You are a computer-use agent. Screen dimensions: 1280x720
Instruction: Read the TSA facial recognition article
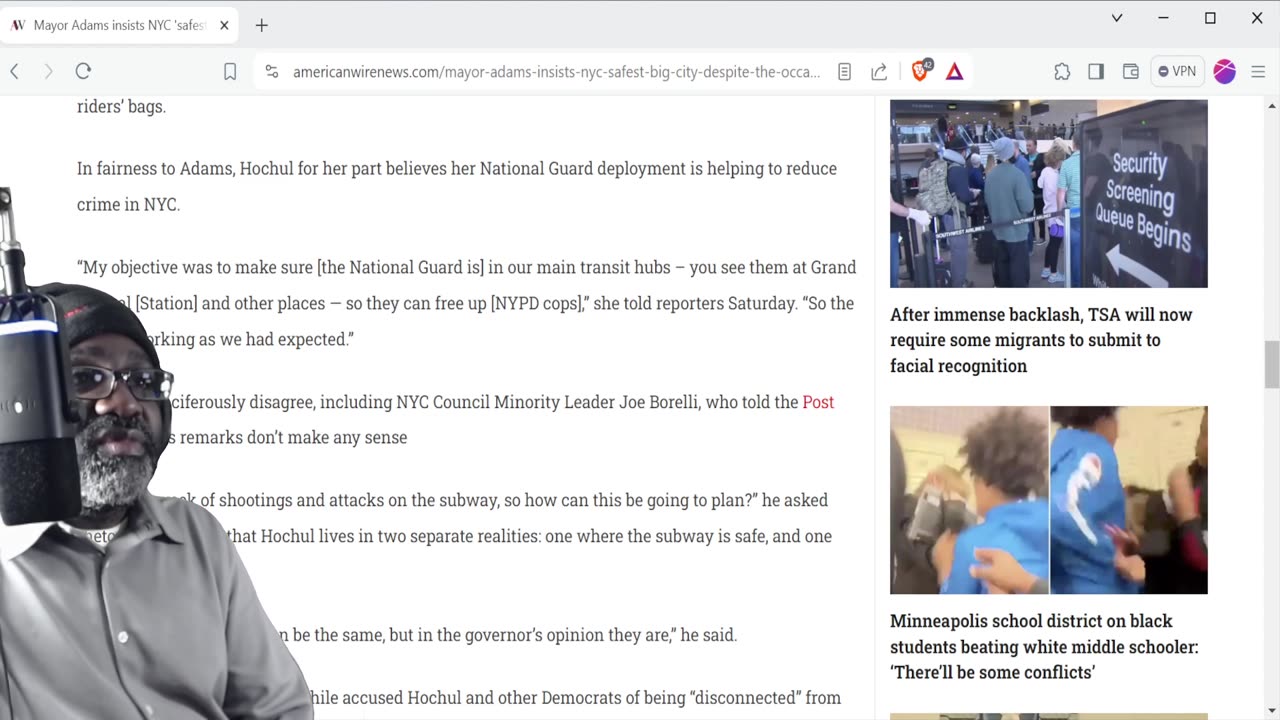(1041, 340)
